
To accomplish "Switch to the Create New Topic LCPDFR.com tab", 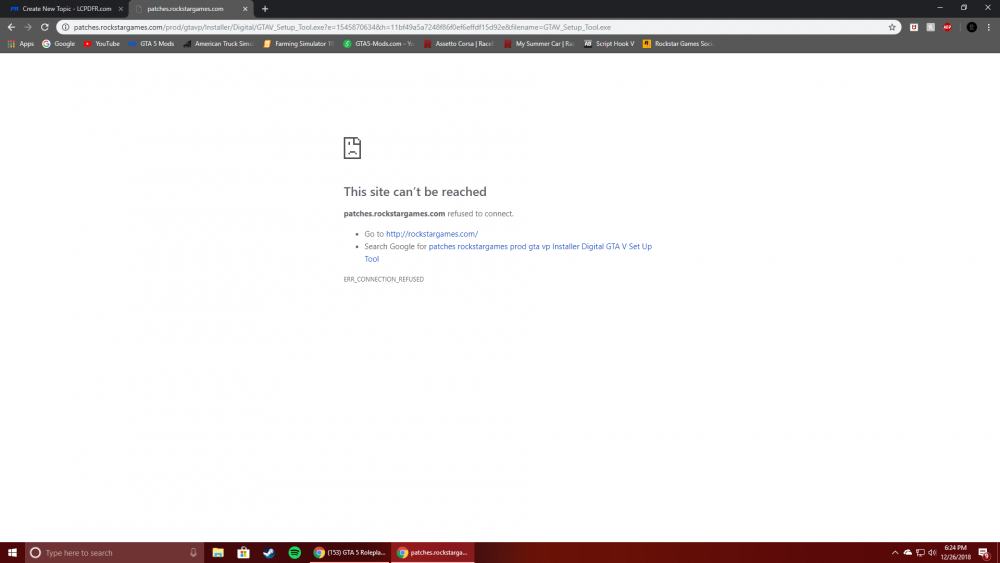I will click(64, 9).
